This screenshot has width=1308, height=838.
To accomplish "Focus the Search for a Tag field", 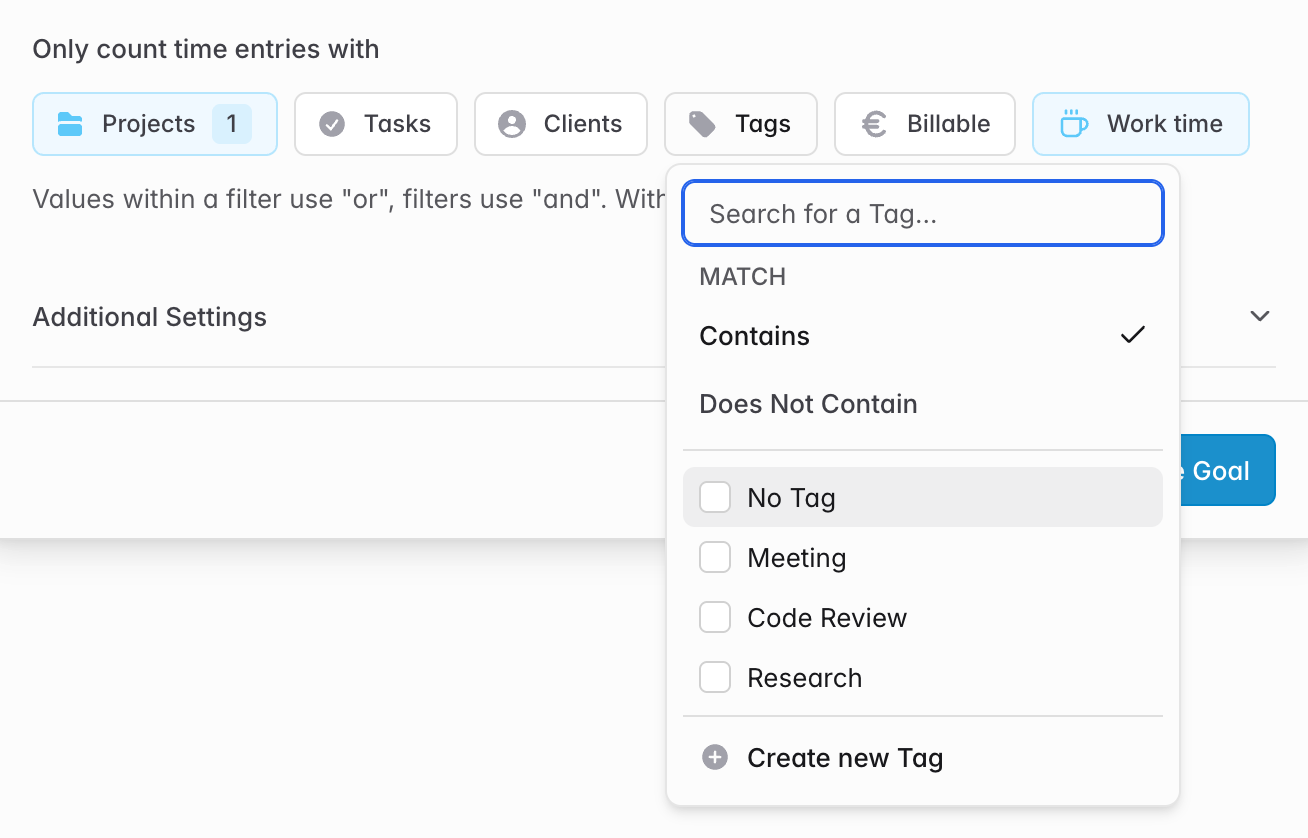I will 923,213.
